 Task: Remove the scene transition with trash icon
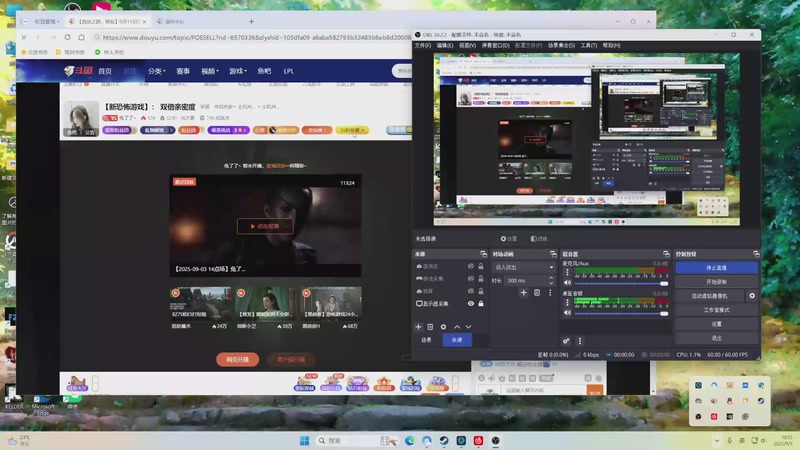coord(537,292)
